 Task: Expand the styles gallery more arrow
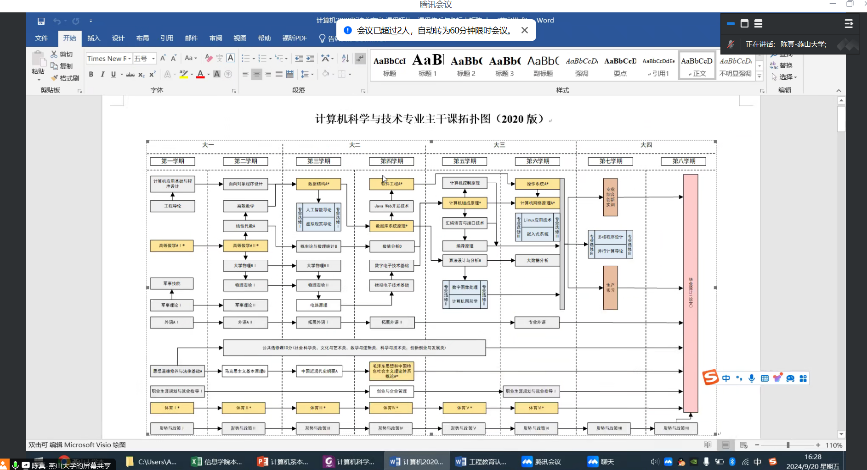click(759, 76)
